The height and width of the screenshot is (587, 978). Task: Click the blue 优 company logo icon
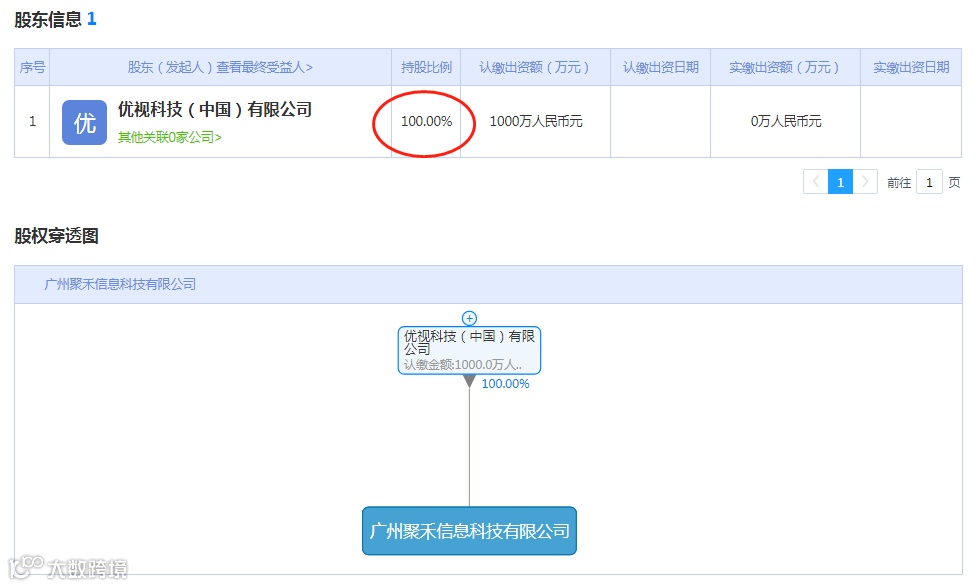tap(84, 122)
